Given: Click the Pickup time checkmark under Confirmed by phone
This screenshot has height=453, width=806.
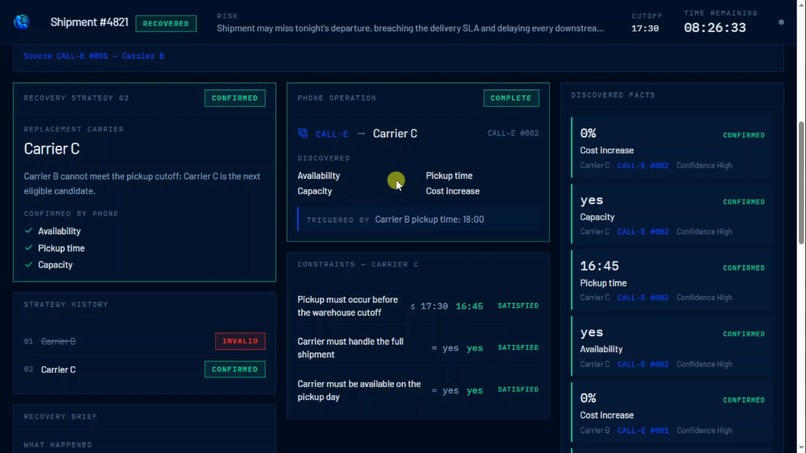Looking at the screenshot, I should click(x=28, y=248).
